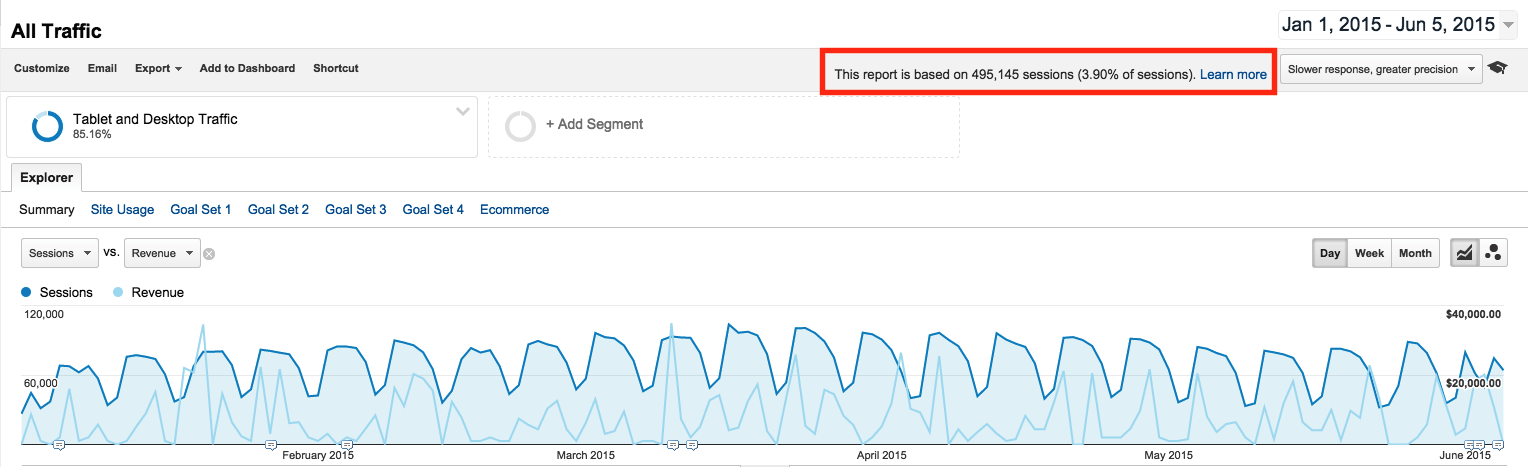Switch to line chart view icon

click(1464, 253)
